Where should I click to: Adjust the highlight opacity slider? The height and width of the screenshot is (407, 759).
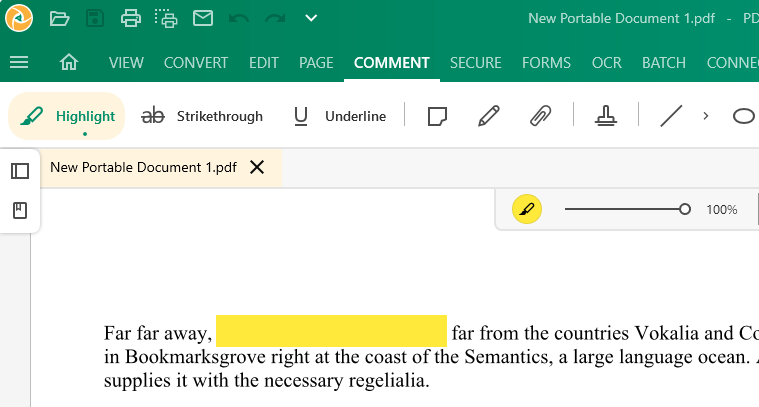pos(627,209)
